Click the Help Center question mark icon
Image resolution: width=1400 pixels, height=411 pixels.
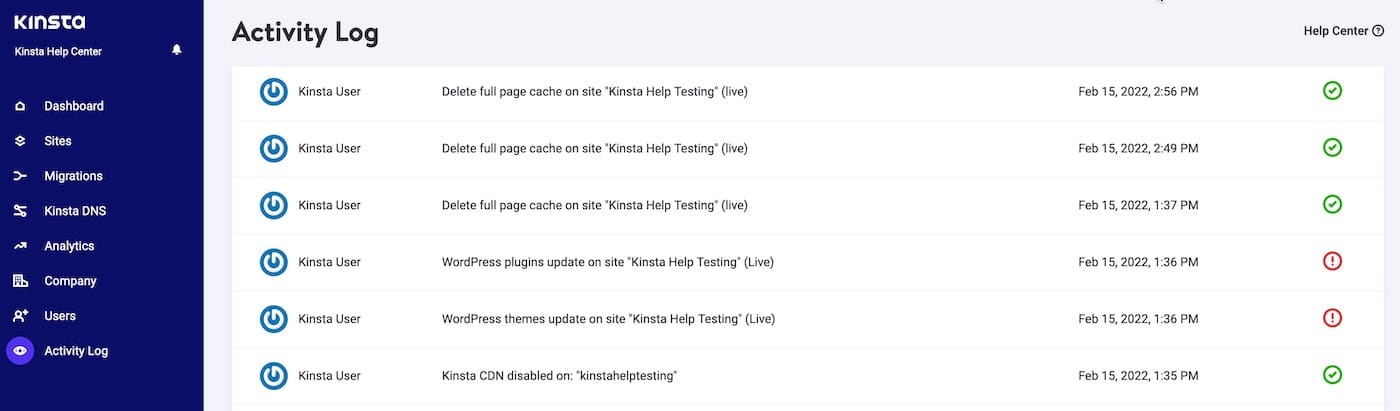click(x=1378, y=31)
